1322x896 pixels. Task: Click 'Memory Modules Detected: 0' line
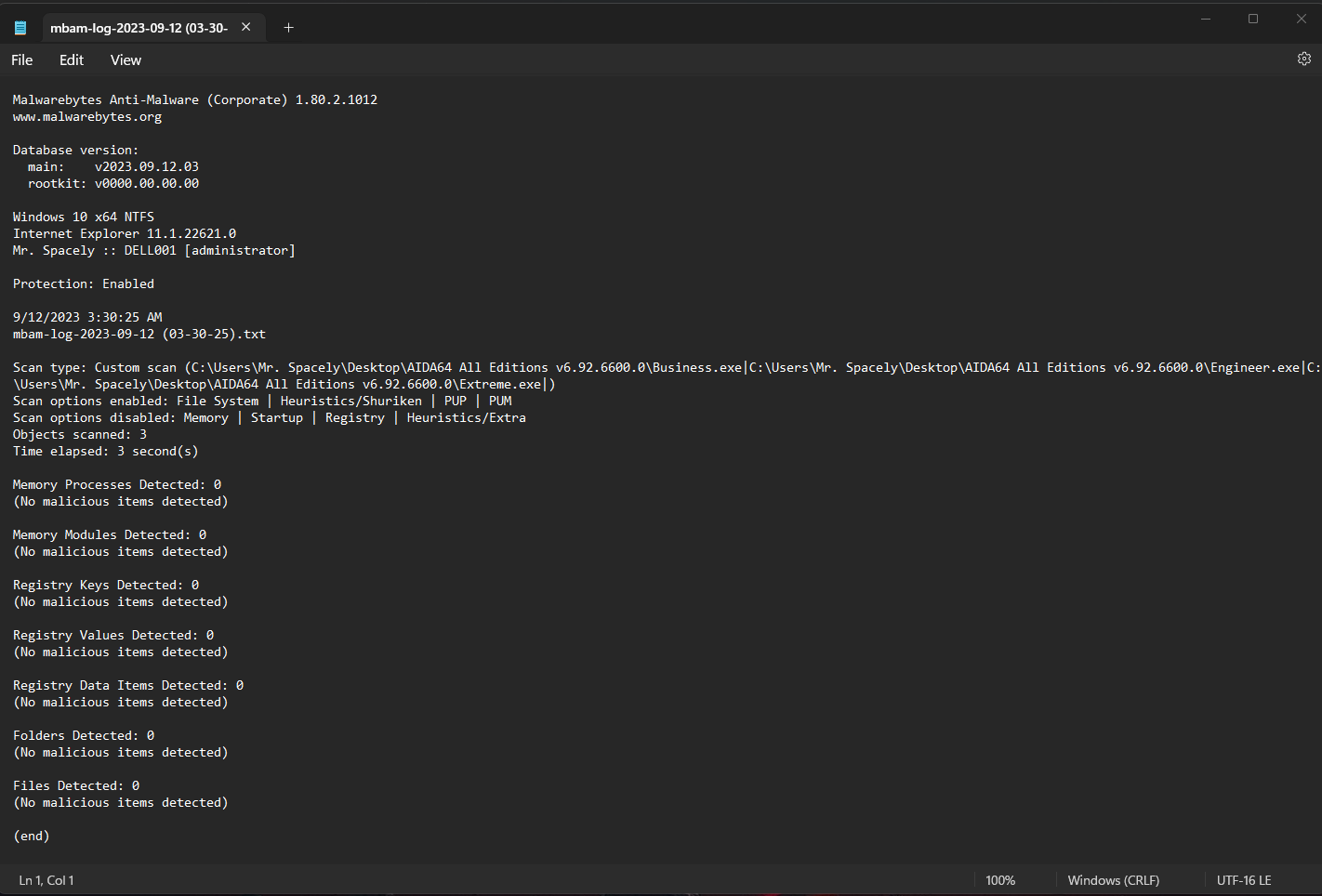pos(110,534)
